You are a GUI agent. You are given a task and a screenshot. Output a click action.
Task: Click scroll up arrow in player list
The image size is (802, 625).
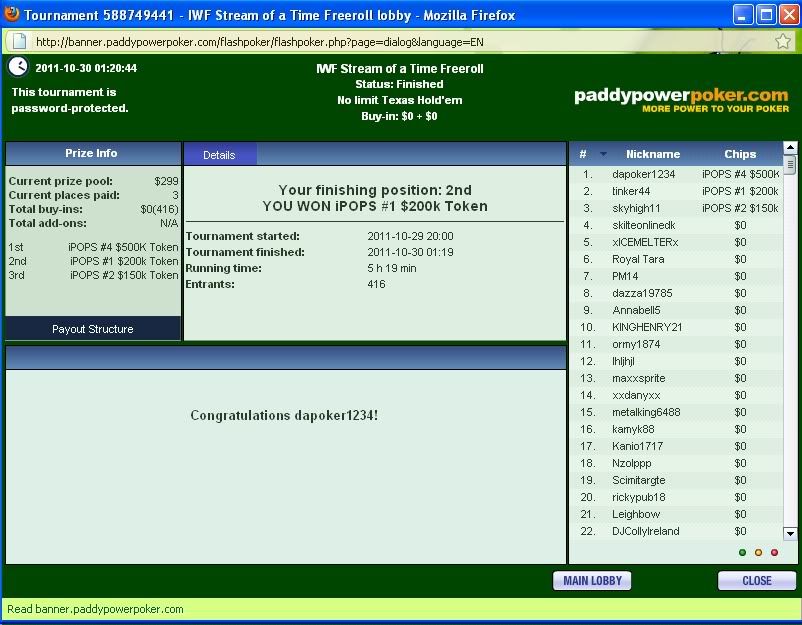point(790,148)
